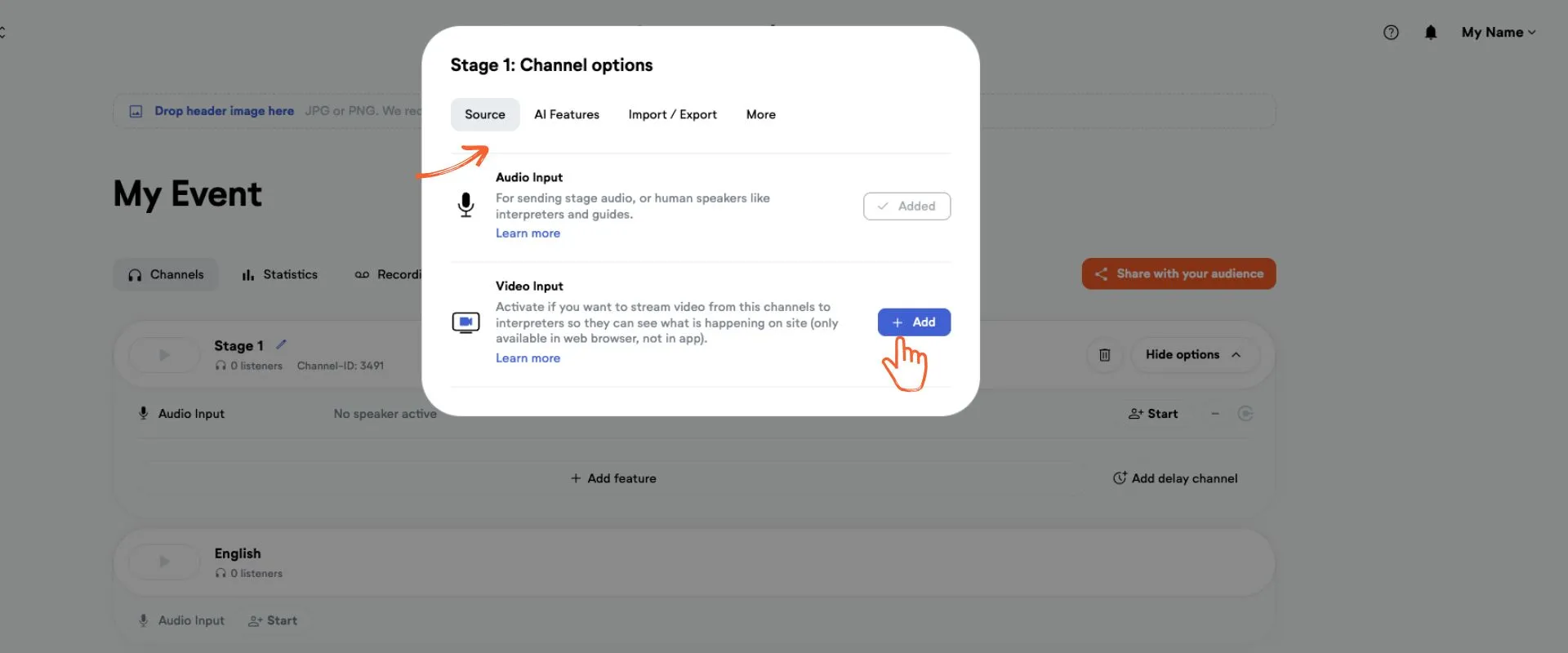Click the microphone icon beside Audio Input option
1568x653 pixels.
pos(465,205)
